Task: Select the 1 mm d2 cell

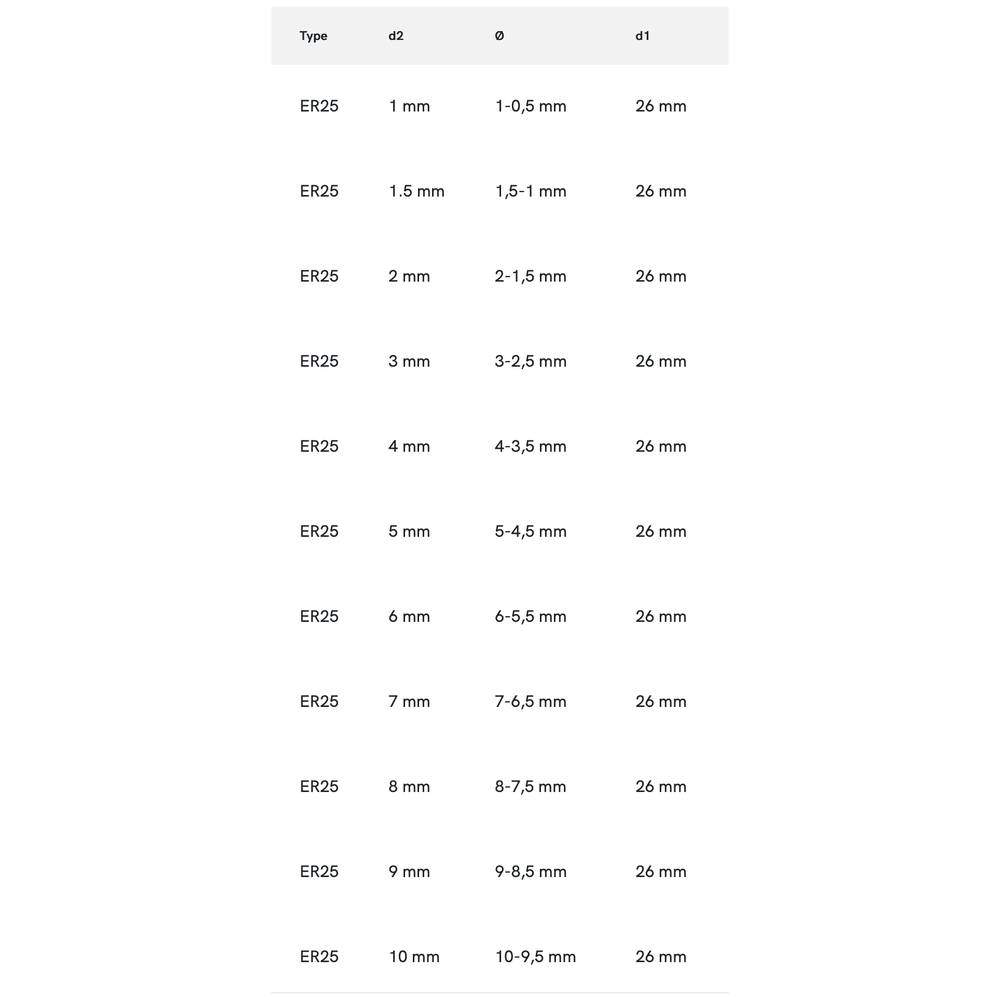Action: (x=409, y=106)
